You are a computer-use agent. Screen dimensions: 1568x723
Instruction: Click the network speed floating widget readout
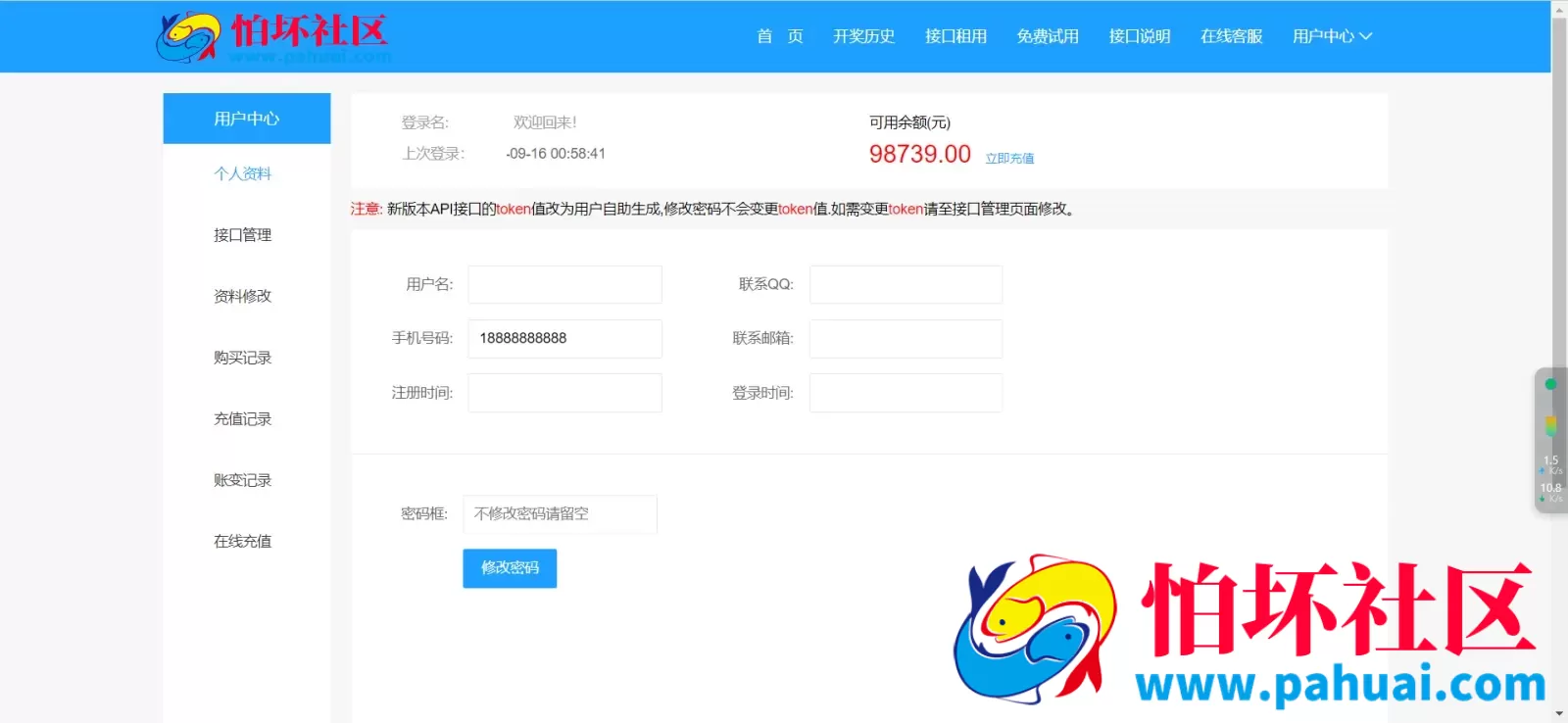1550,479
